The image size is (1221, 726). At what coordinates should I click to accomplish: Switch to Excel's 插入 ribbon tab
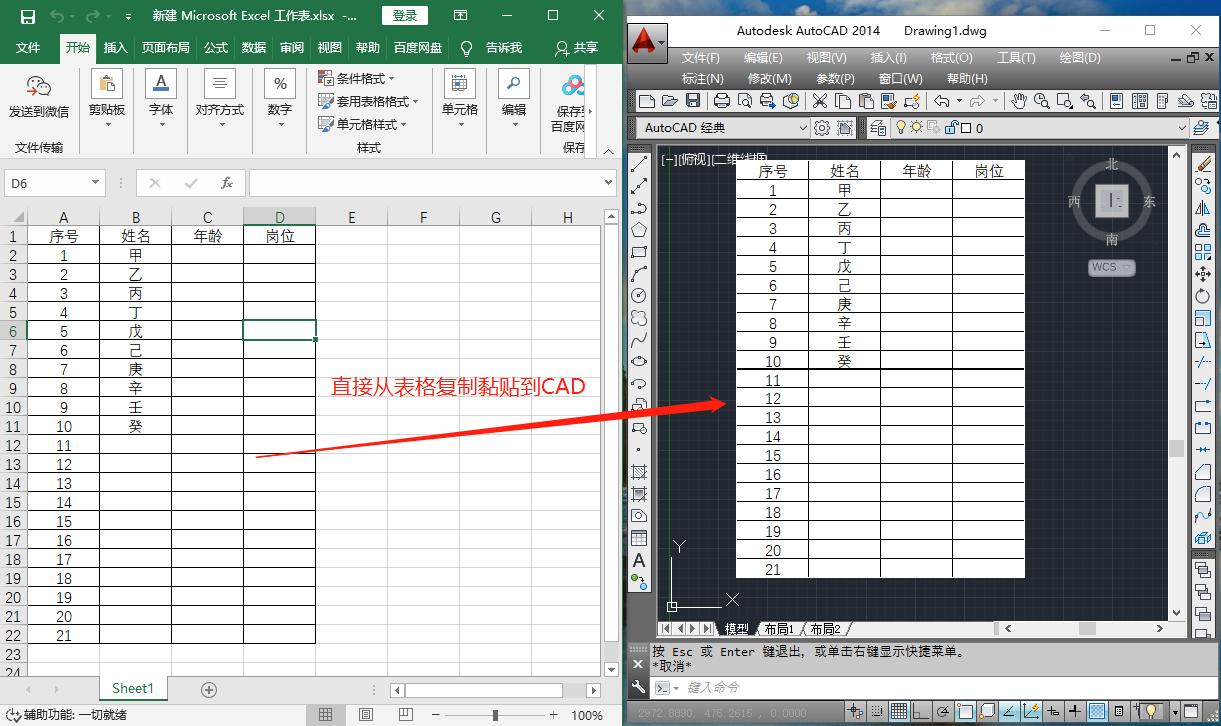point(113,46)
